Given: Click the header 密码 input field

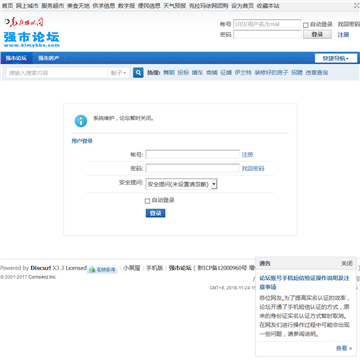Looking at the screenshot, I should (267, 34).
